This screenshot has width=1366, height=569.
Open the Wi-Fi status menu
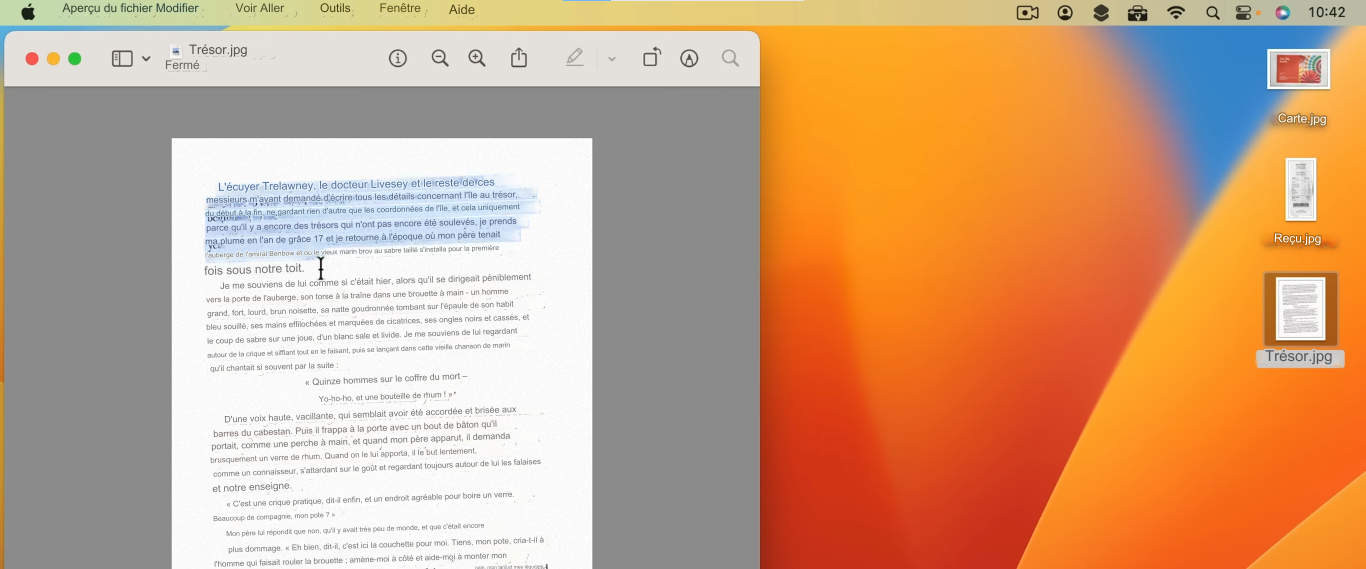point(1176,13)
